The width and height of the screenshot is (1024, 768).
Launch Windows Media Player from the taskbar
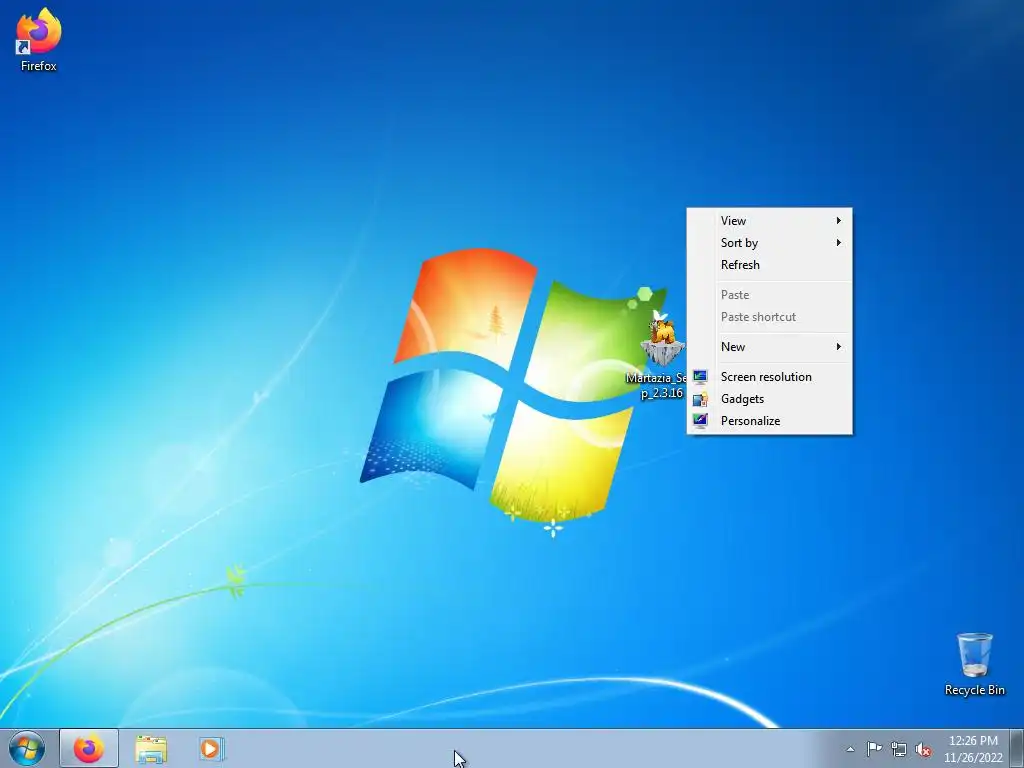click(211, 748)
